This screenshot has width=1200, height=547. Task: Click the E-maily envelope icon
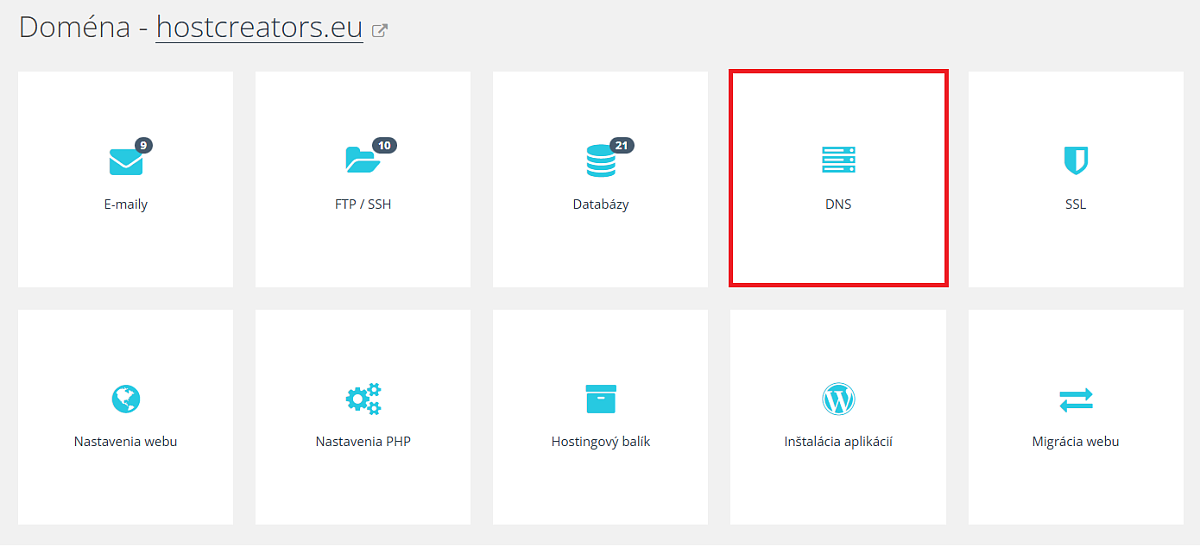click(126, 161)
